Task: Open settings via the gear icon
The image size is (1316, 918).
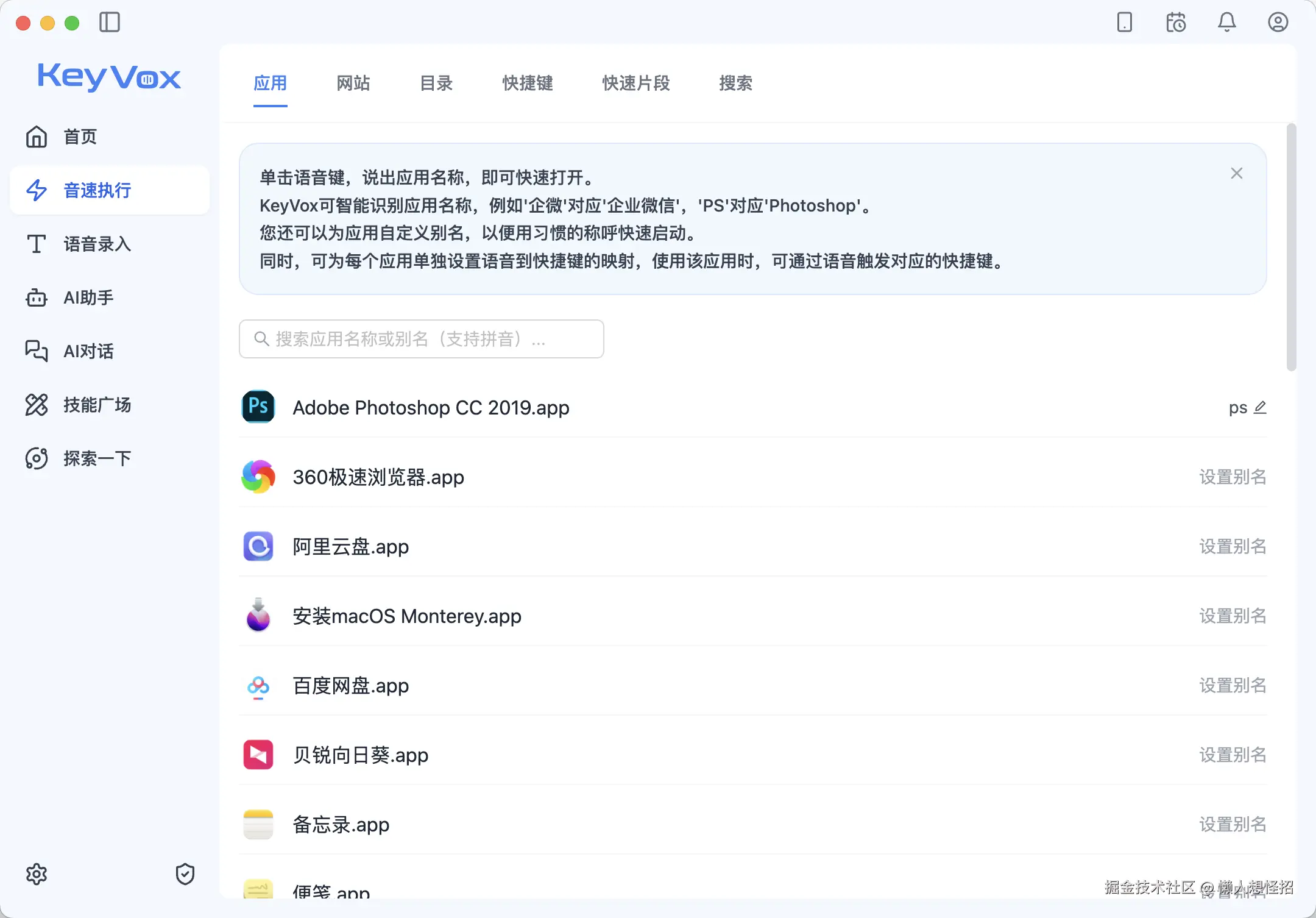Action: [x=37, y=874]
